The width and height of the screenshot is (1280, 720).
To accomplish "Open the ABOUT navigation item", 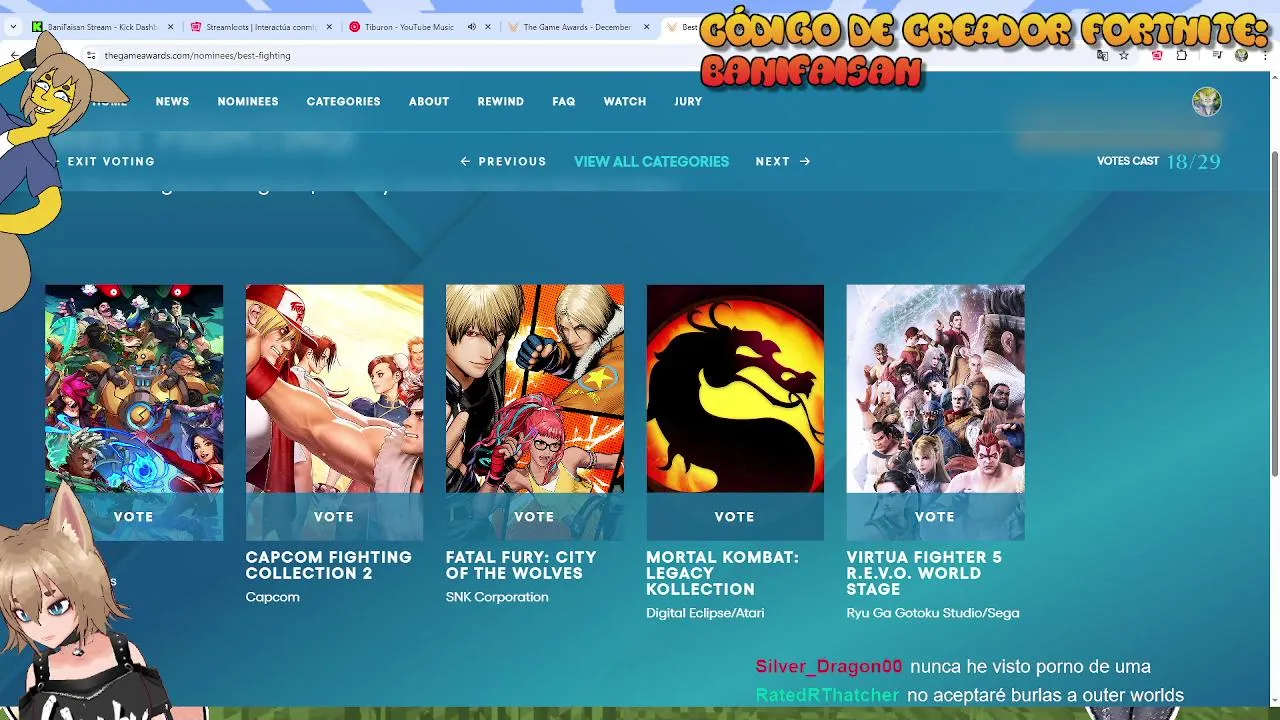I will point(429,101).
